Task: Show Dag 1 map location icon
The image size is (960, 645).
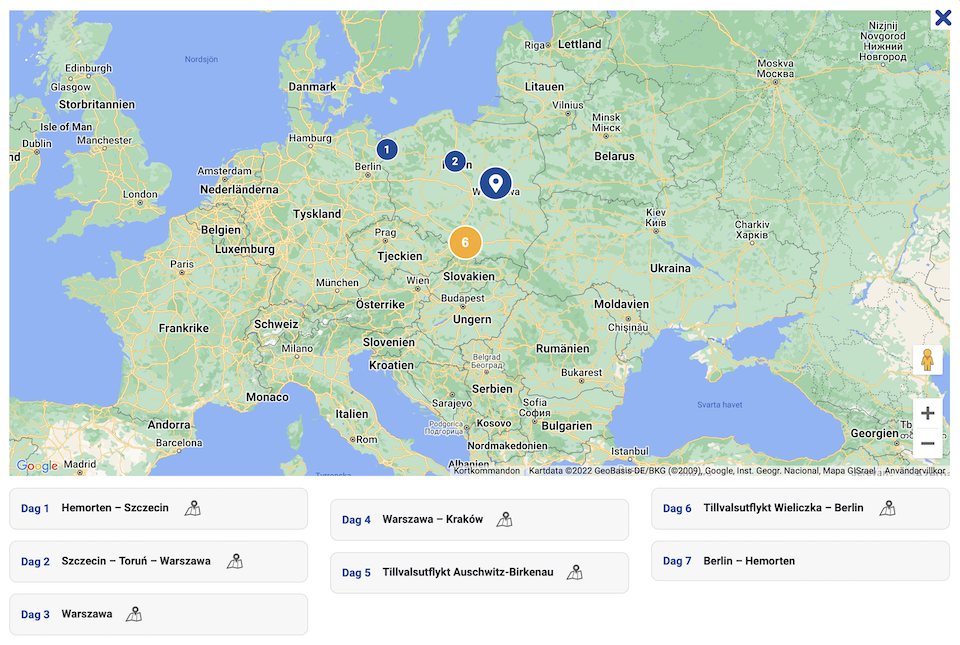Action: tap(193, 508)
